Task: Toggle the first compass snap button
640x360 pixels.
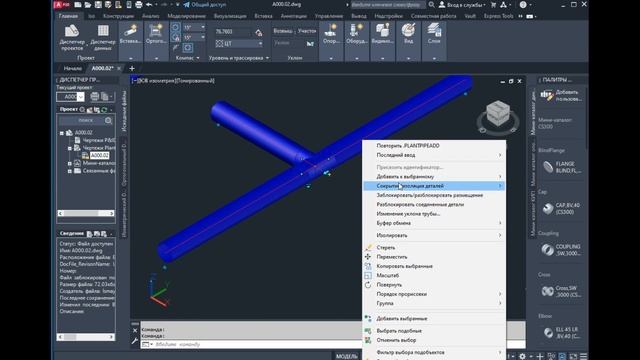Action: [175, 28]
